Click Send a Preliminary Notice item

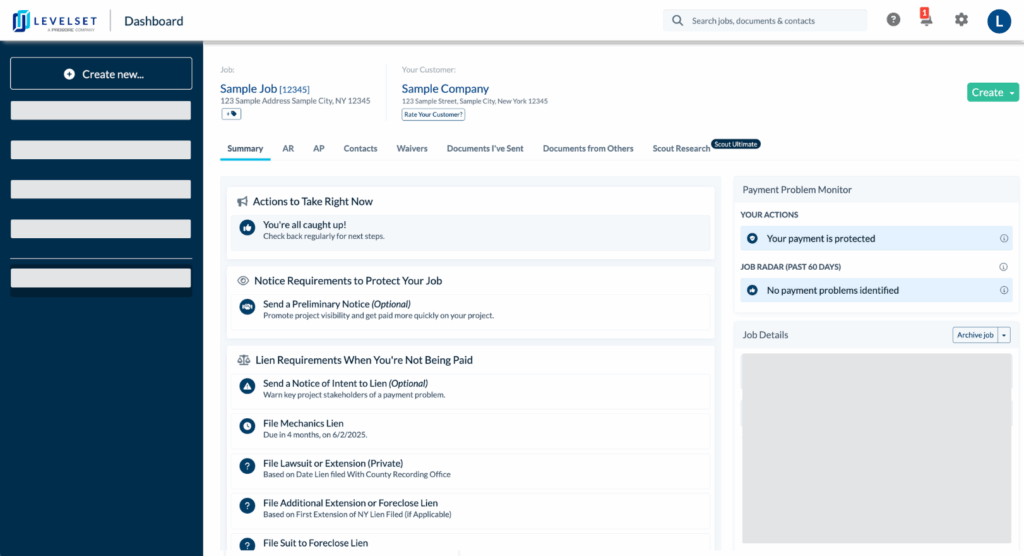(336, 304)
